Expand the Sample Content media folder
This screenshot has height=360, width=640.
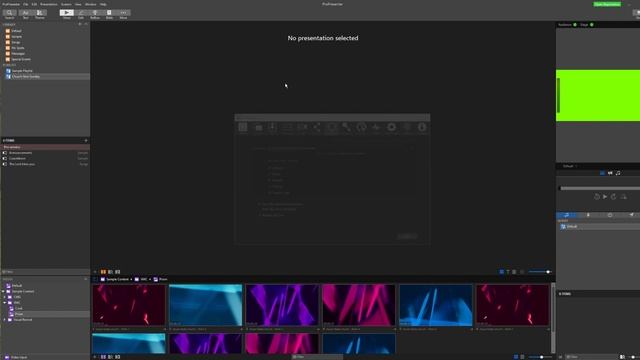[4, 291]
